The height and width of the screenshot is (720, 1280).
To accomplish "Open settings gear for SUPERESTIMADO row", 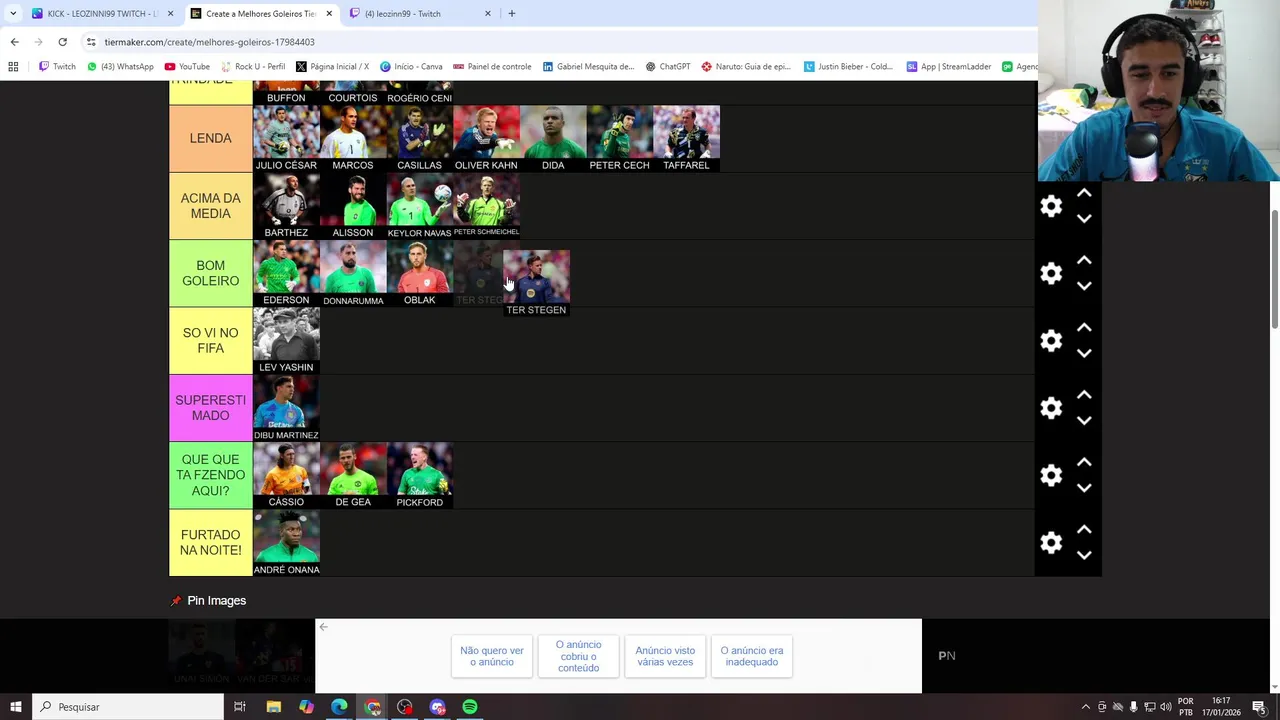I will (1051, 408).
